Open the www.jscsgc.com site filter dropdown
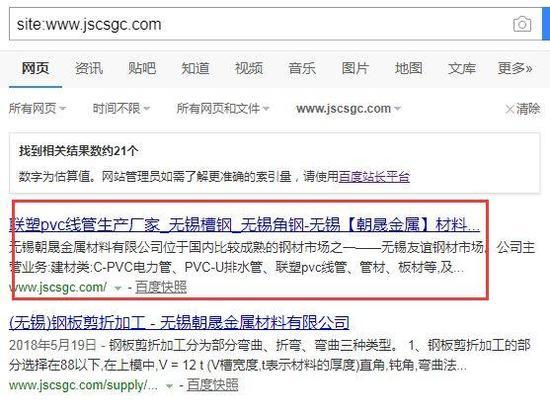Image resolution: width=550 pixels, height=400 pixels. point(348,108)
